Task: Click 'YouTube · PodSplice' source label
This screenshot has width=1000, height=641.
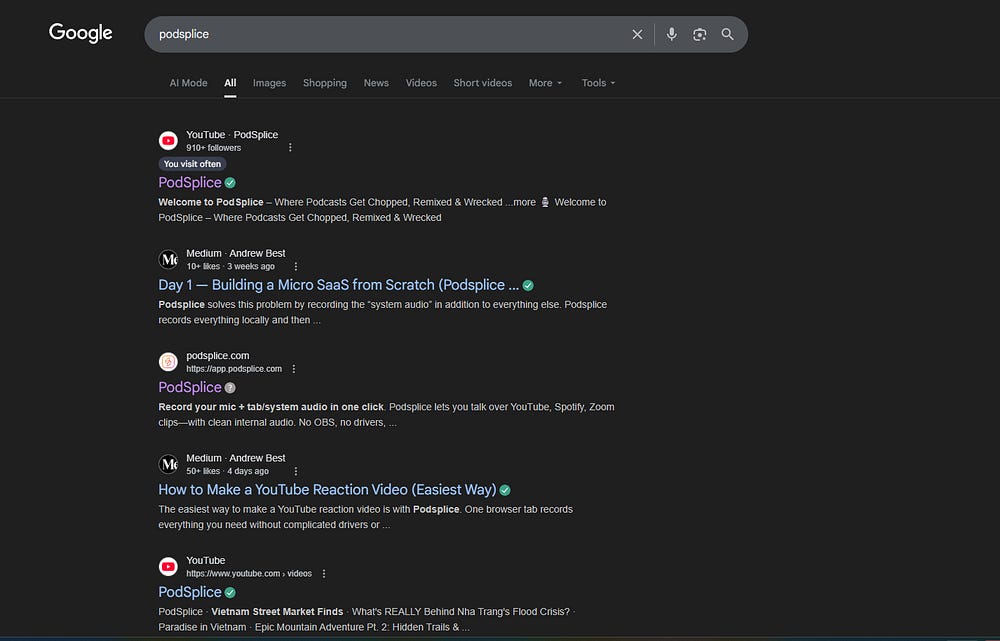Action: [x=232, y=135]
